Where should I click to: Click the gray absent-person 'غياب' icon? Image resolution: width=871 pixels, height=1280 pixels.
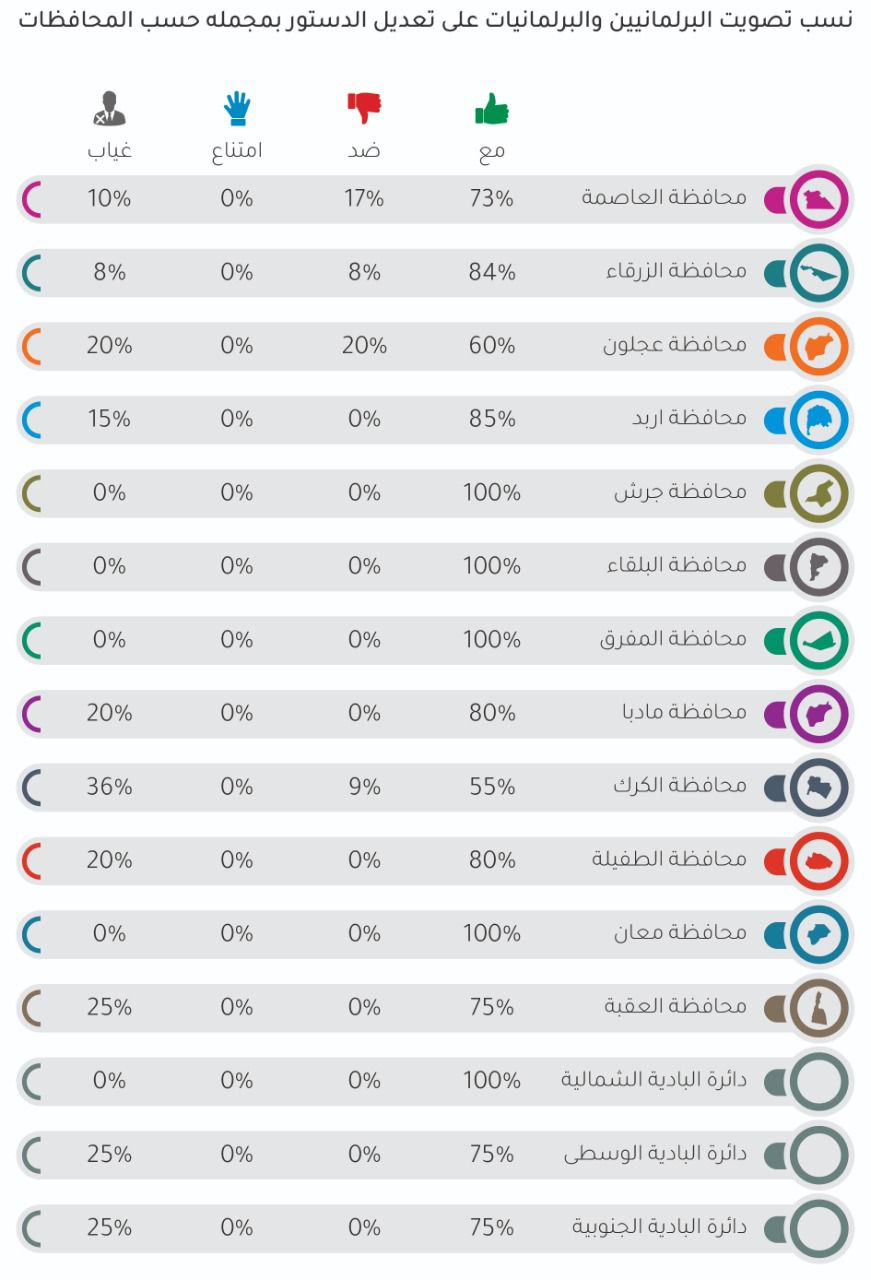(109, 108)
